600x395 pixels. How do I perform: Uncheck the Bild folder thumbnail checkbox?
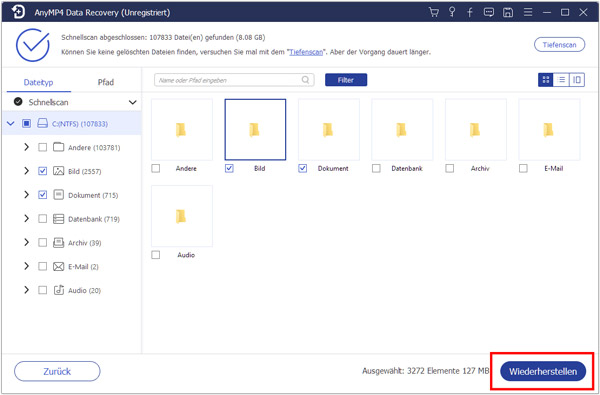click(x=229, y=168)
